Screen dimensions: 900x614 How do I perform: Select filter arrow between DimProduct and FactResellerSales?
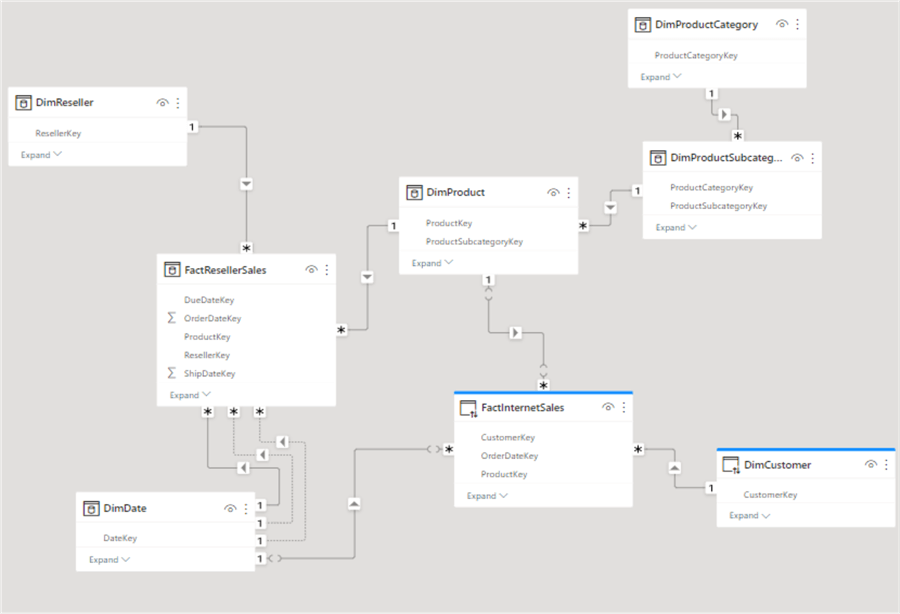(x=367, y=277)
